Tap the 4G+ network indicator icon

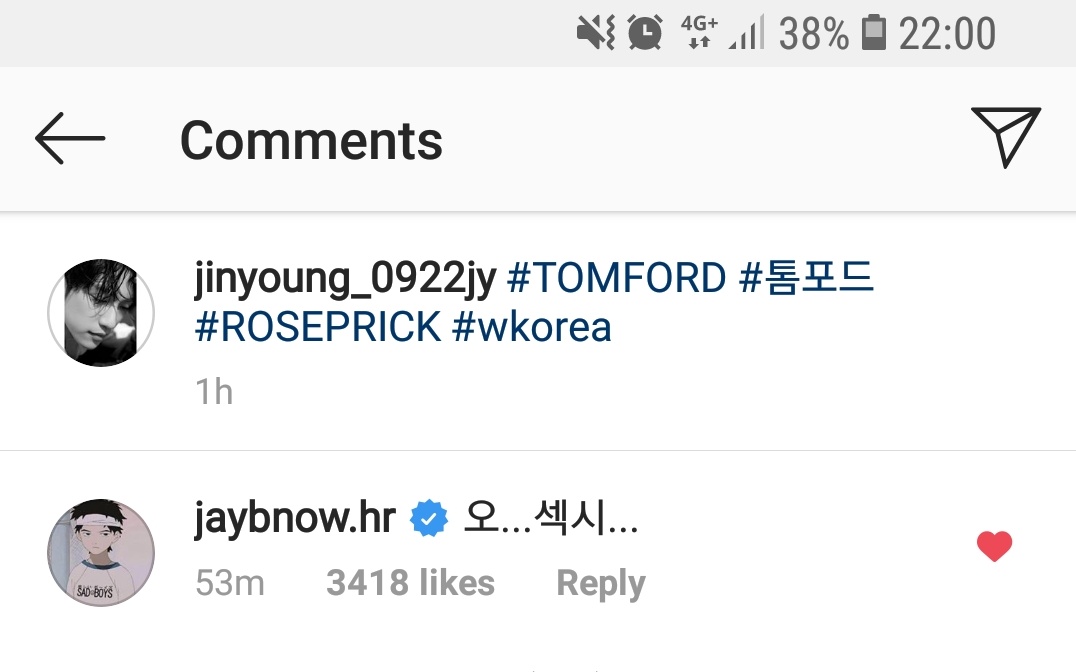[x=699, y=32]
